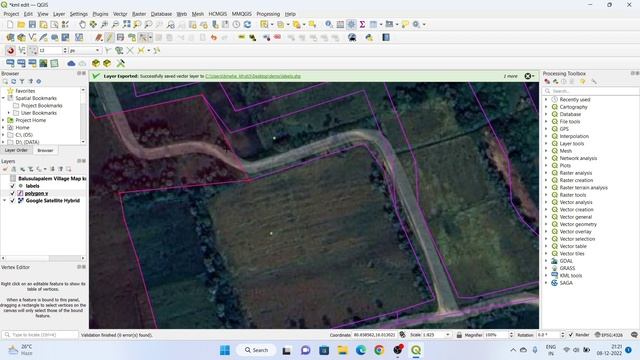Toggle the scale lock icon near Magnifier
Viewport: 640px width, 360px height.
459,335
